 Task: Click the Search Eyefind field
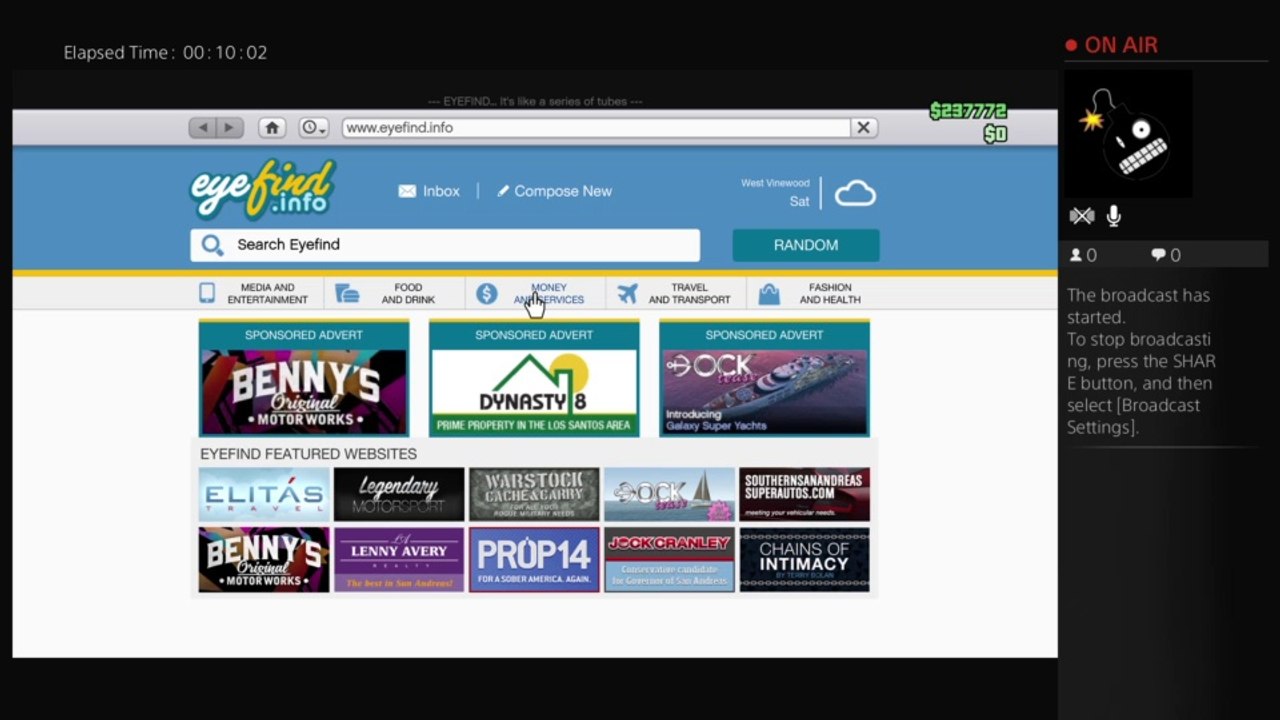coord(445,245)
